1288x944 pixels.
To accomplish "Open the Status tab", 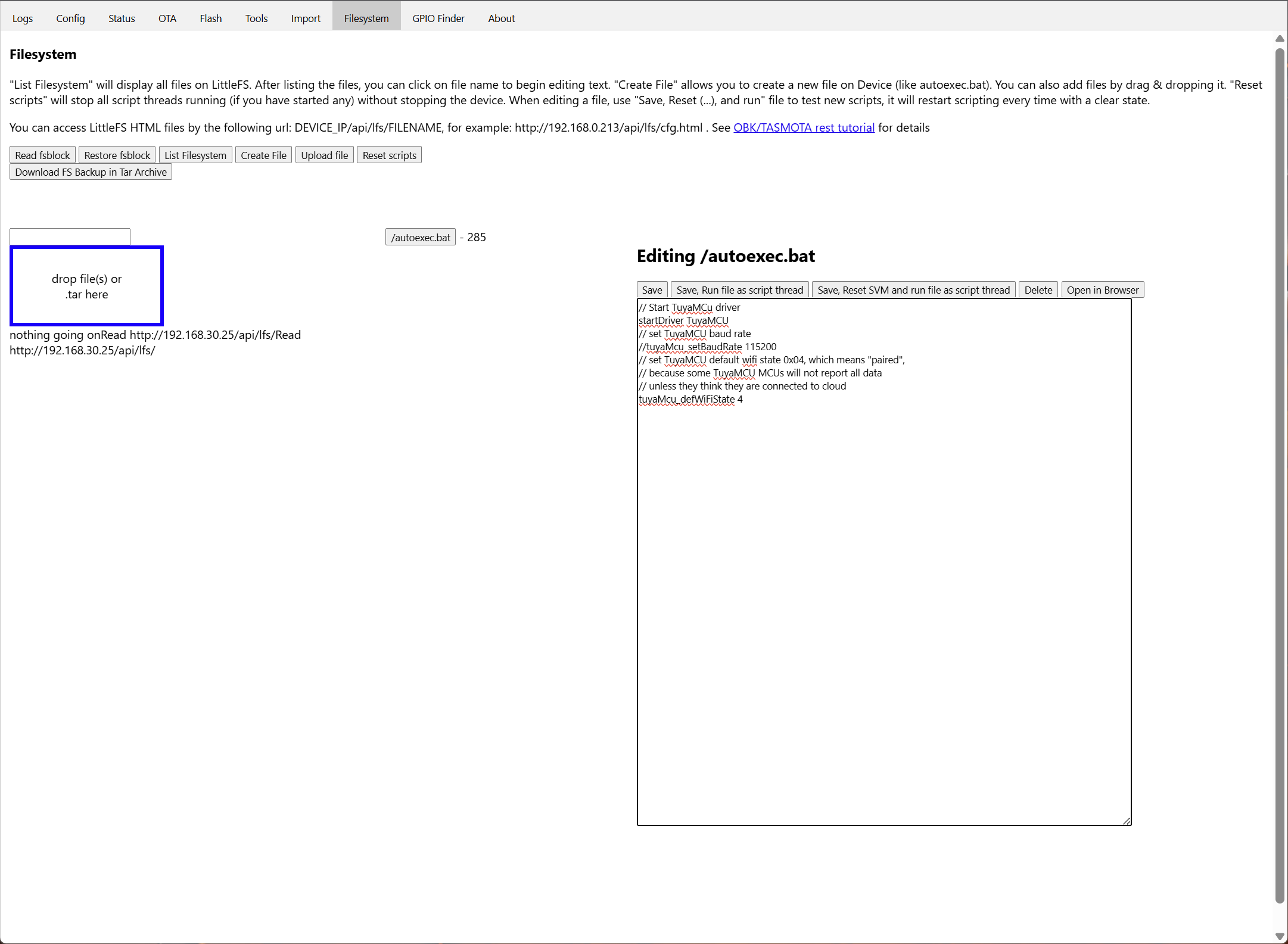I will pyautogui.click(x=122, y=18).
